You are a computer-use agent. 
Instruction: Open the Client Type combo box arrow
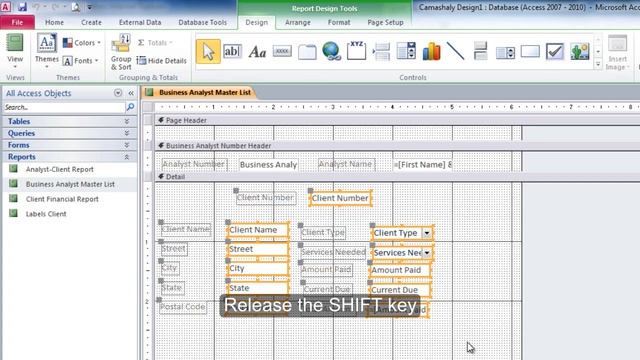pyautogui.click(x=427, y=233)
